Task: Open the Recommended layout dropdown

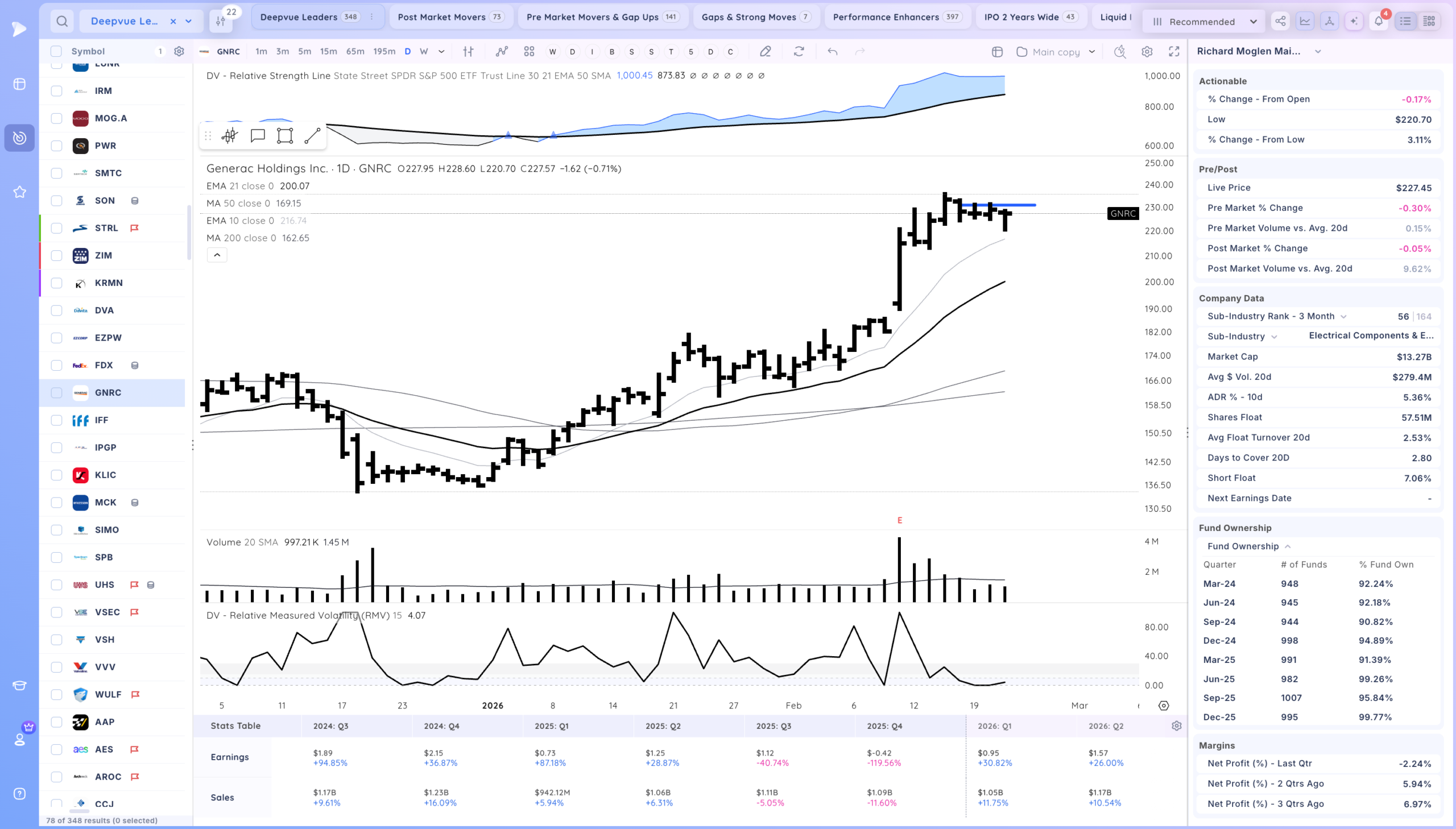Action: (x=1203, y=22)
